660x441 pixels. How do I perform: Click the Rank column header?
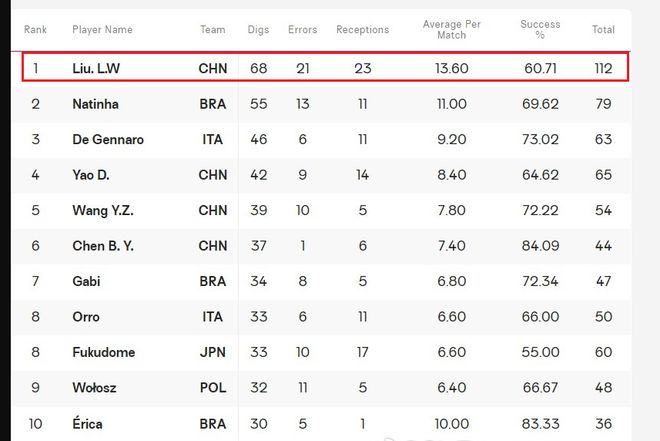click(x=35, y=30)
